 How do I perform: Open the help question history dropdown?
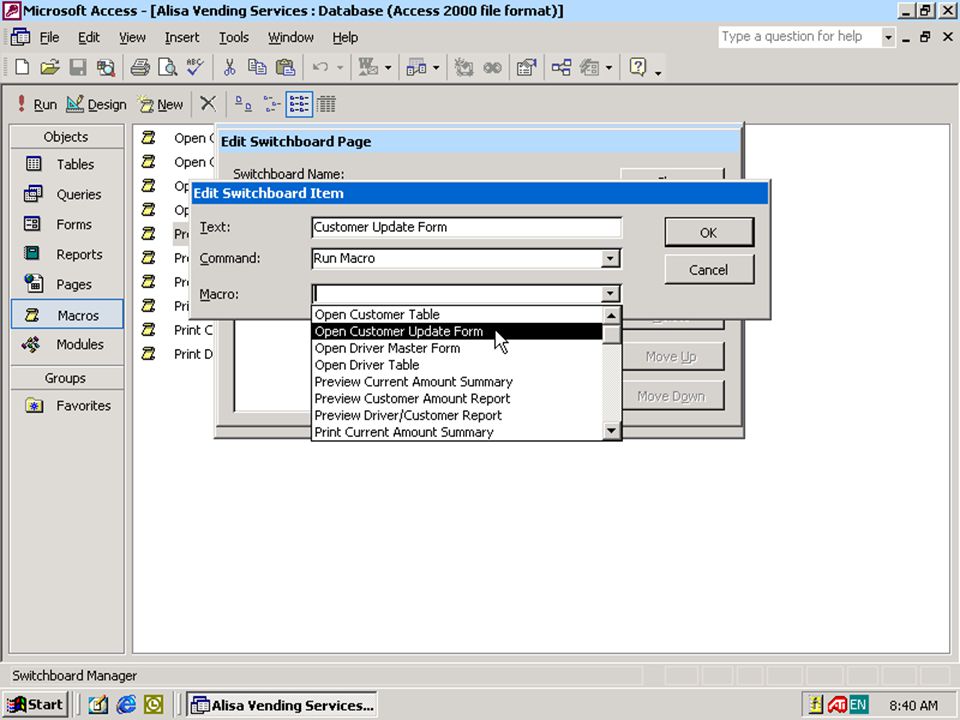click(x=888, y=37)
